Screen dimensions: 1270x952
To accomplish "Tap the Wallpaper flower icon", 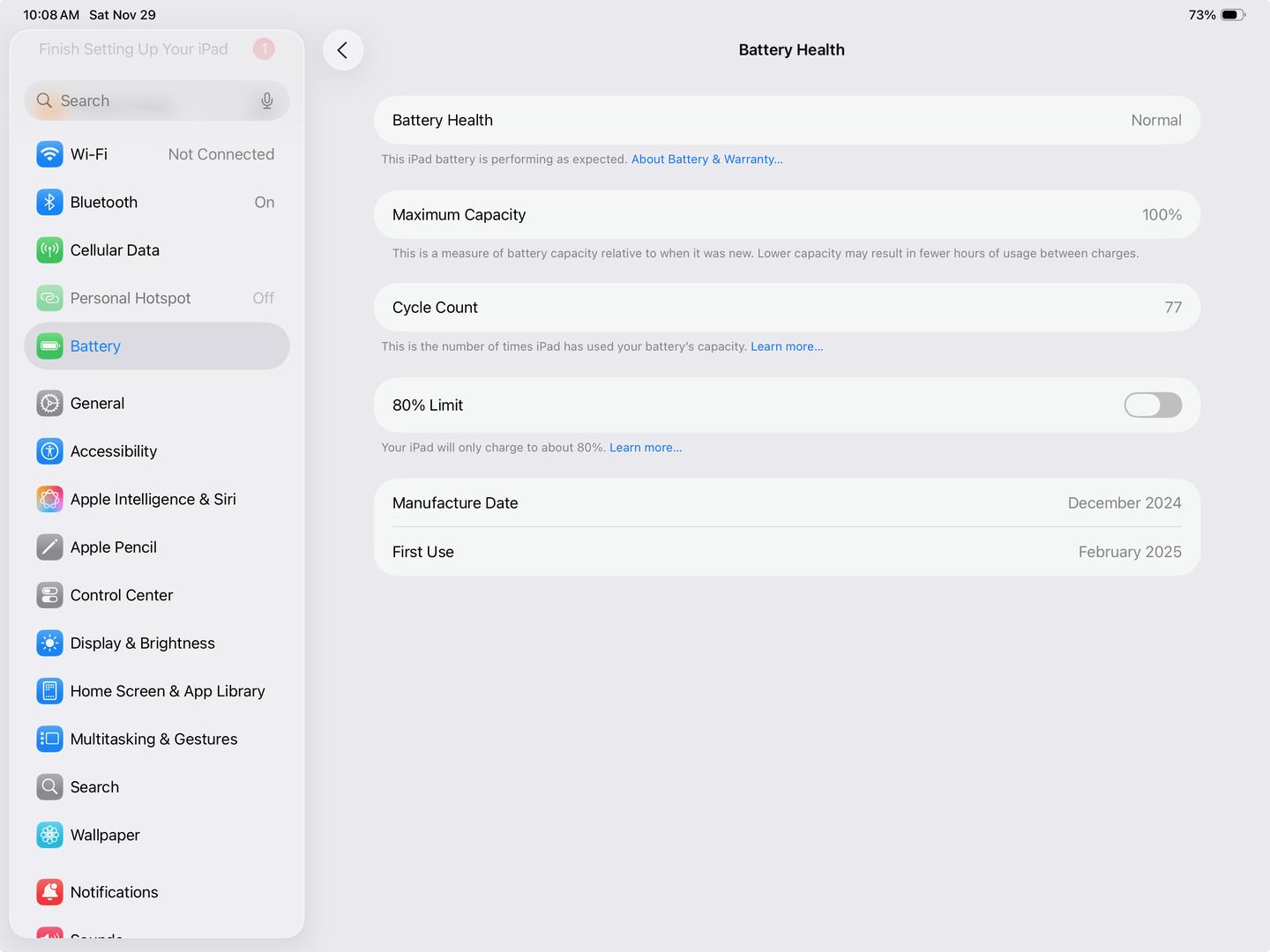I will click(x=49, y=835).
